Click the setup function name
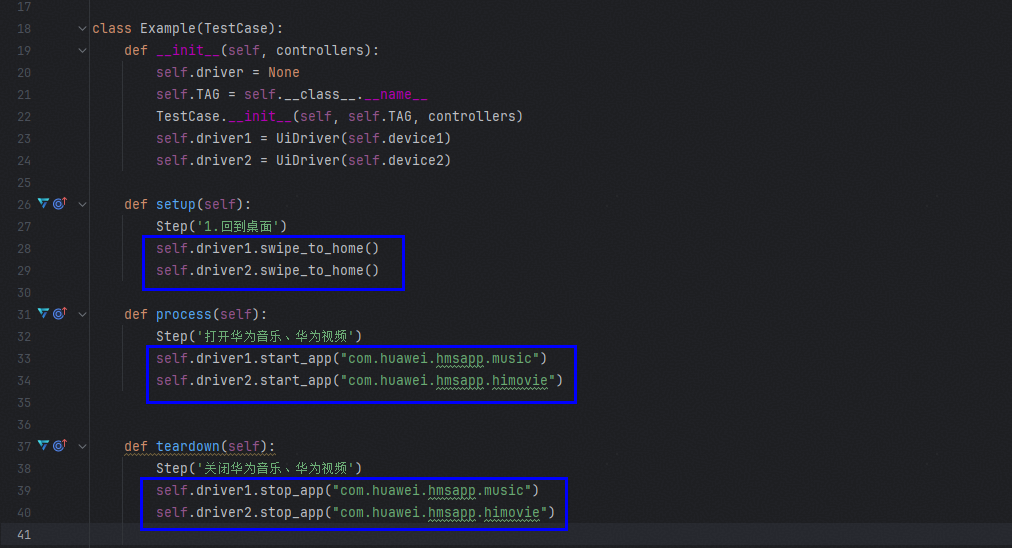Screen dimensions: 1012x548 point(176,205)
